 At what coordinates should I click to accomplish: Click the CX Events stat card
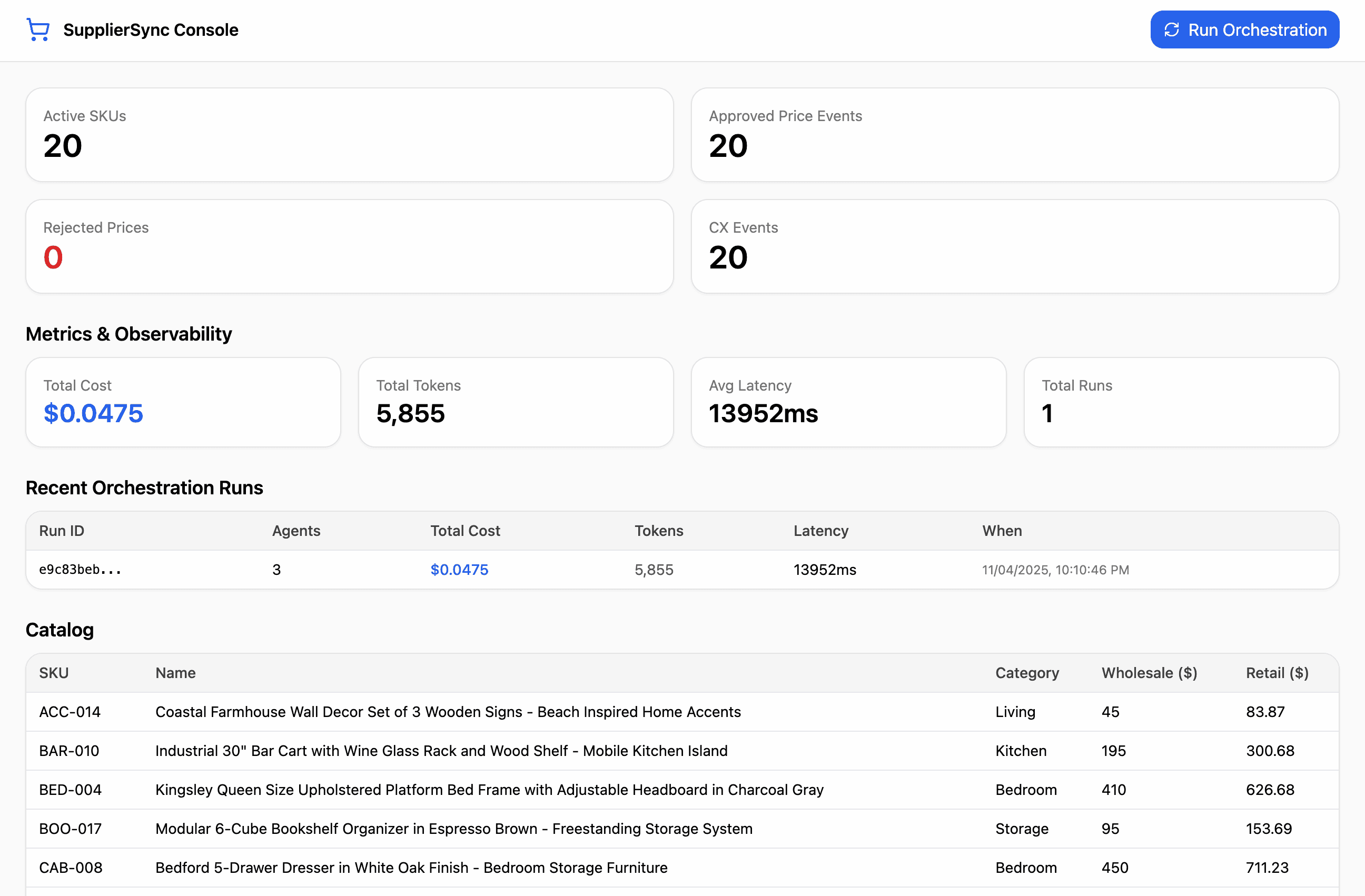pos(1015,246)
